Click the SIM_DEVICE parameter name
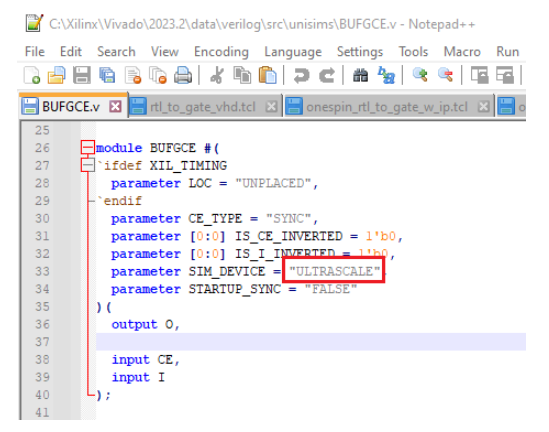Viewport: 549px width, 432px height. coord(227,271)
